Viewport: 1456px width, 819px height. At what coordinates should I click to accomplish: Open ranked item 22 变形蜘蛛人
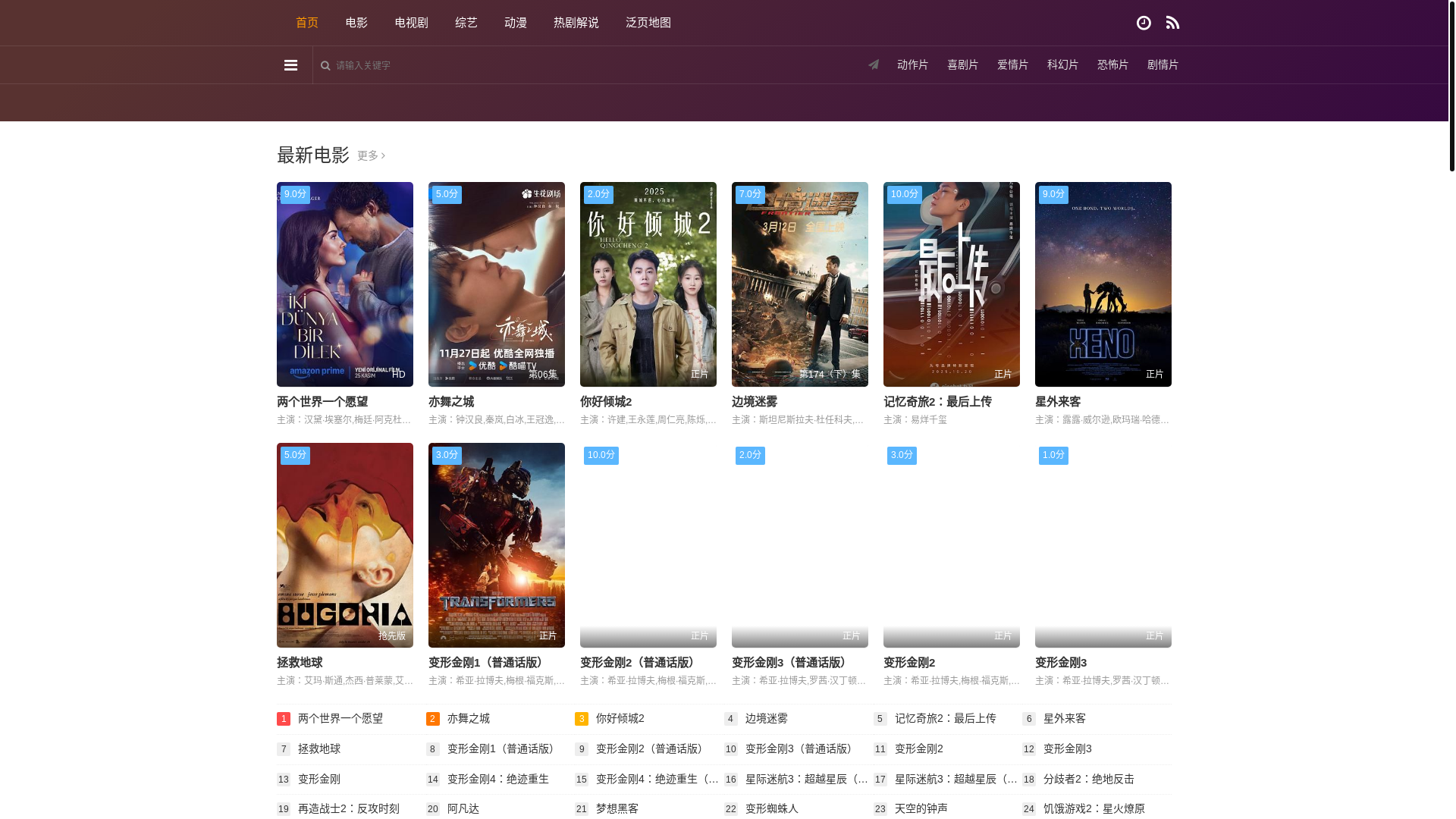[772, 808]
